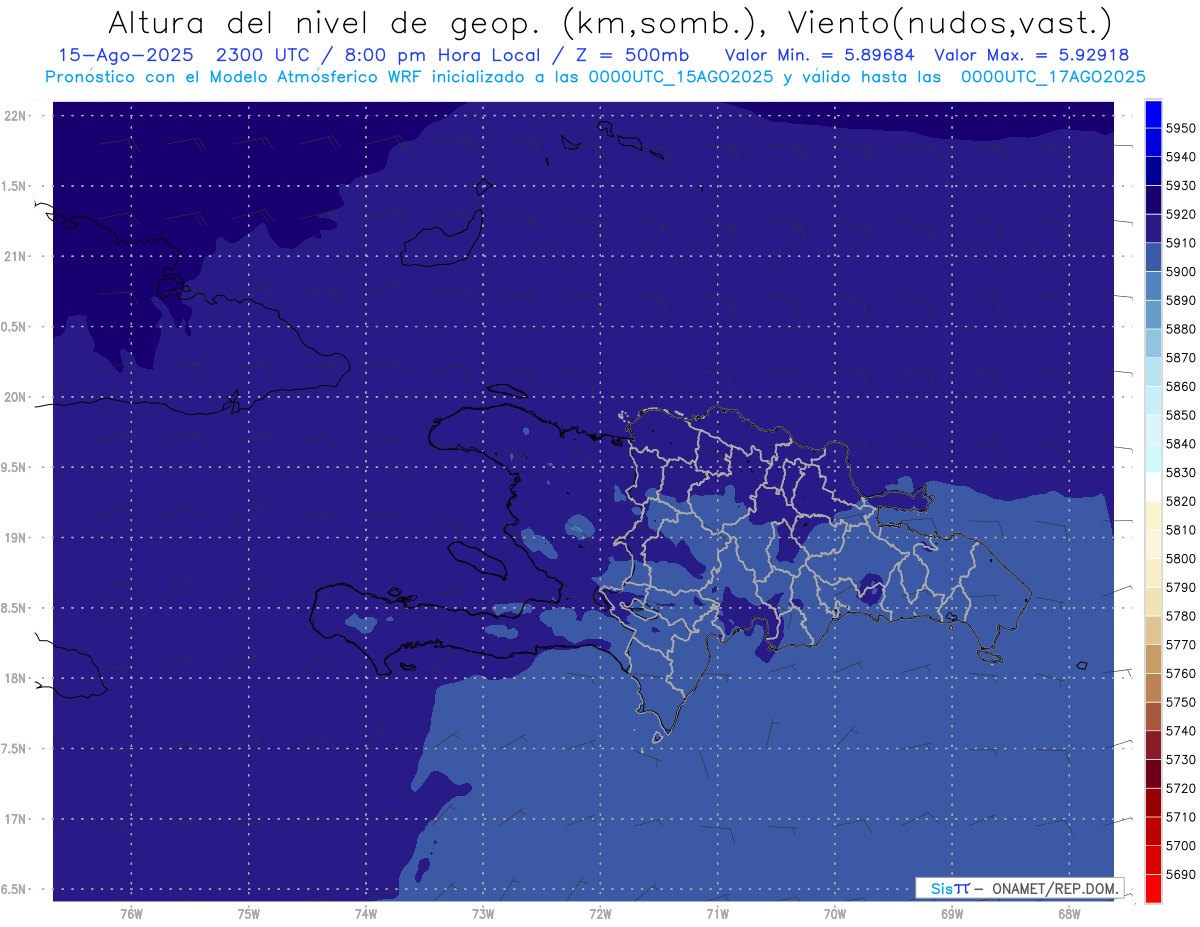The image size is (1200, 927).
Task: Click the legend value "5830"
Action: pyautogui.click(x=1180, y=473)
